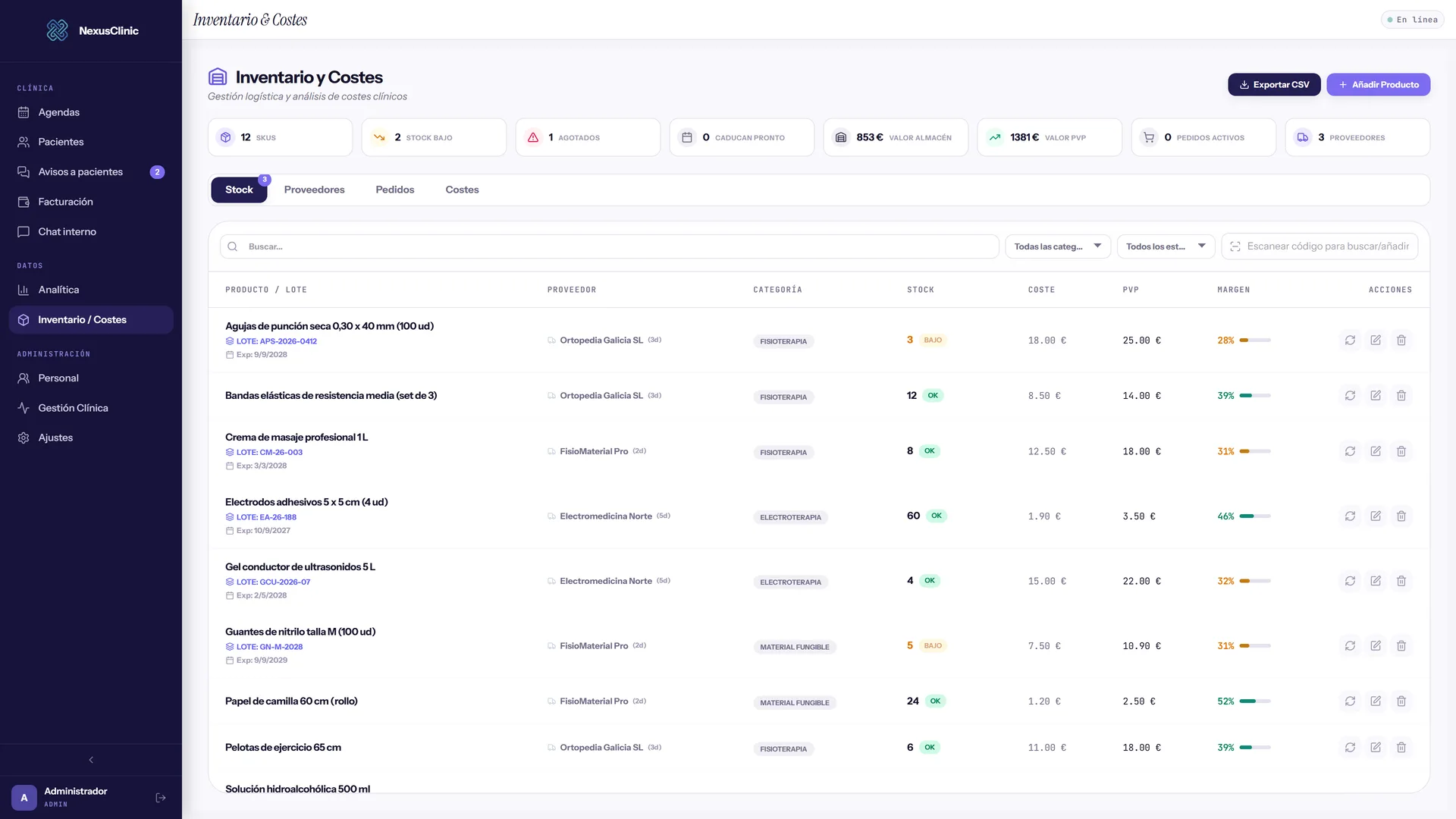Open Avisos a pacientes in sidebar

tap(91, 172)
